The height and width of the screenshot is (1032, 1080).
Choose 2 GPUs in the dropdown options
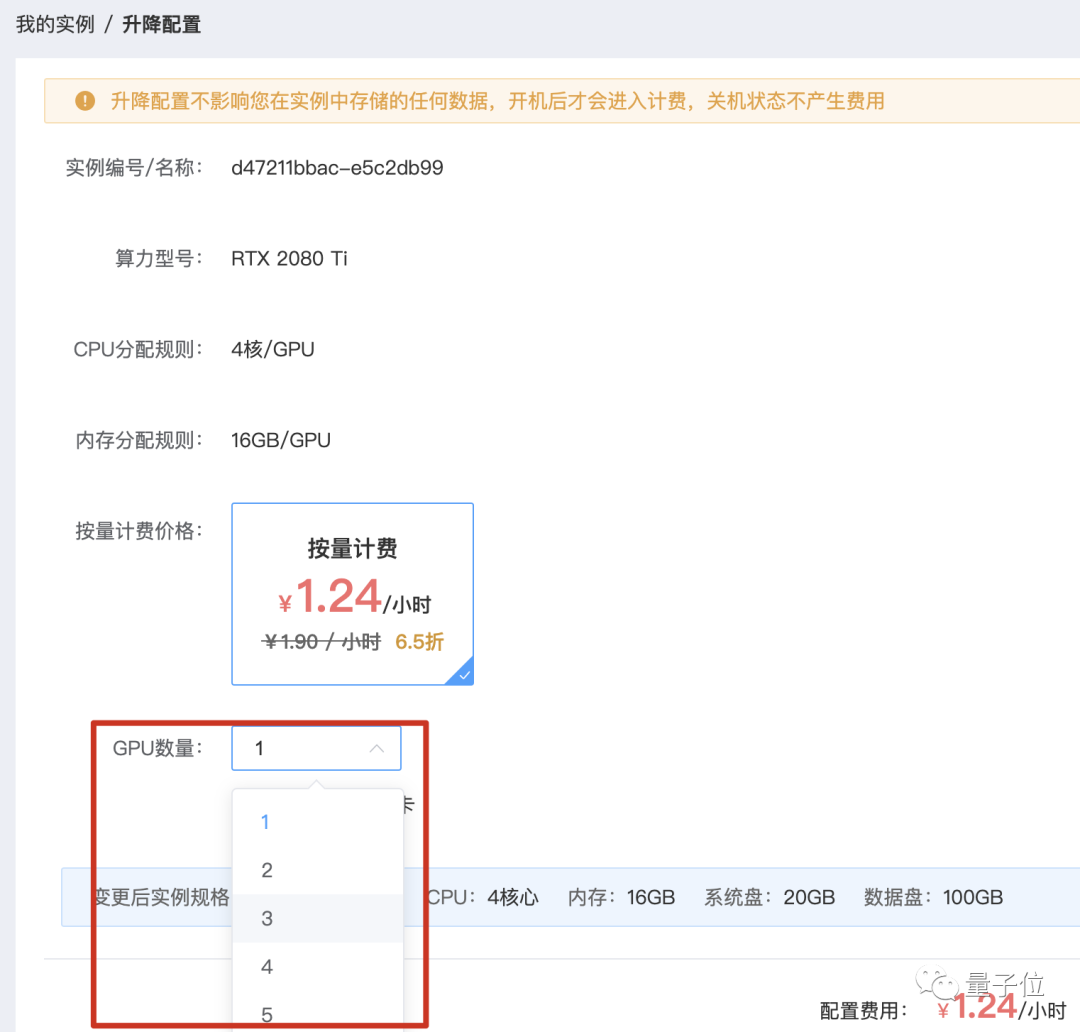266,870
